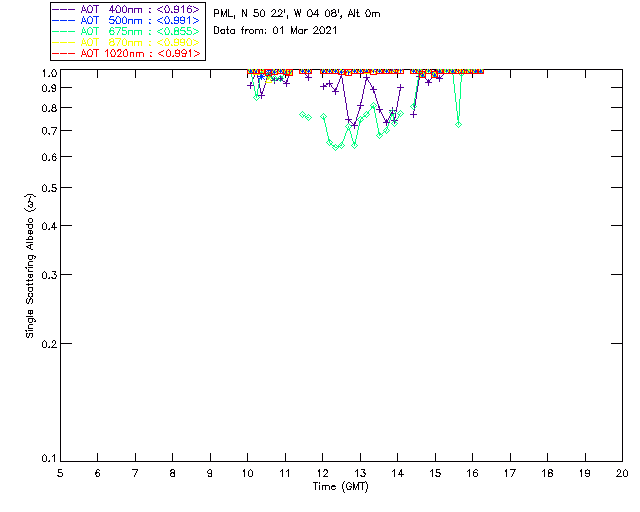Image resolution: width=640 pixels, height=512 pixels.
Task: Click the AOT 675nm legend entry
Action: tap(126, 31)
